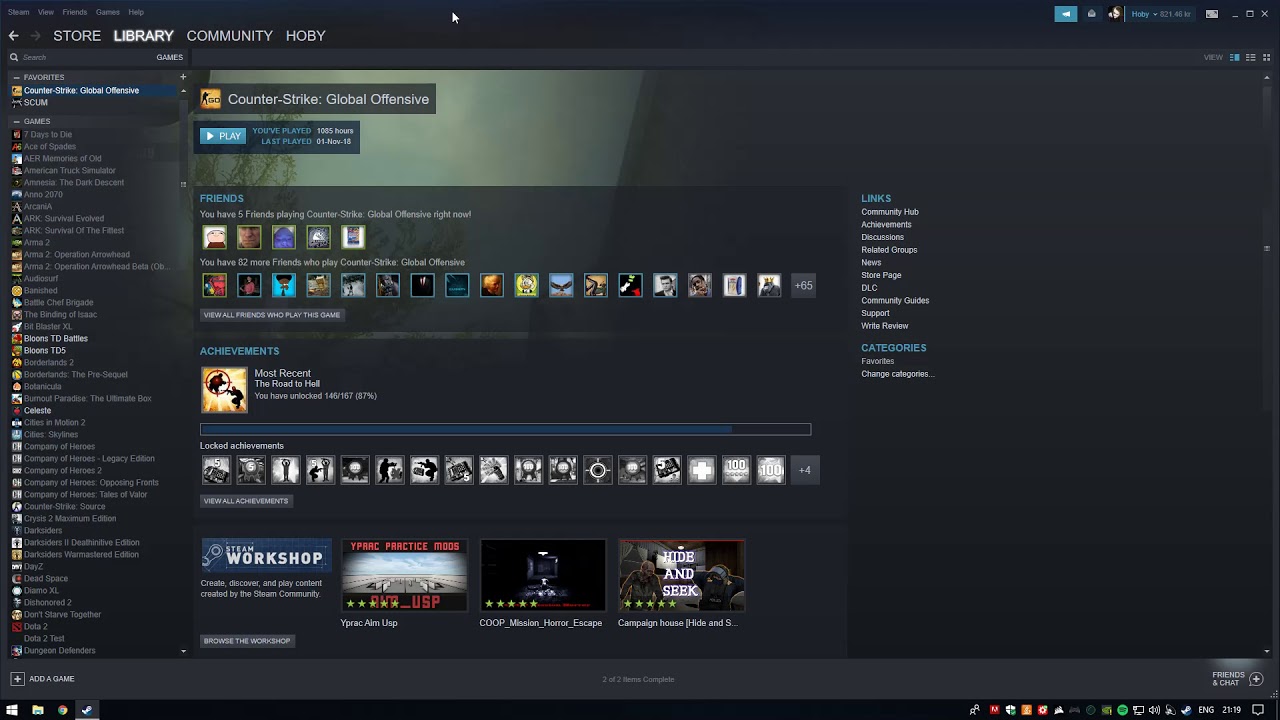Open the Friends menu
Screen dimensions: 1280x720
(75, 12)
